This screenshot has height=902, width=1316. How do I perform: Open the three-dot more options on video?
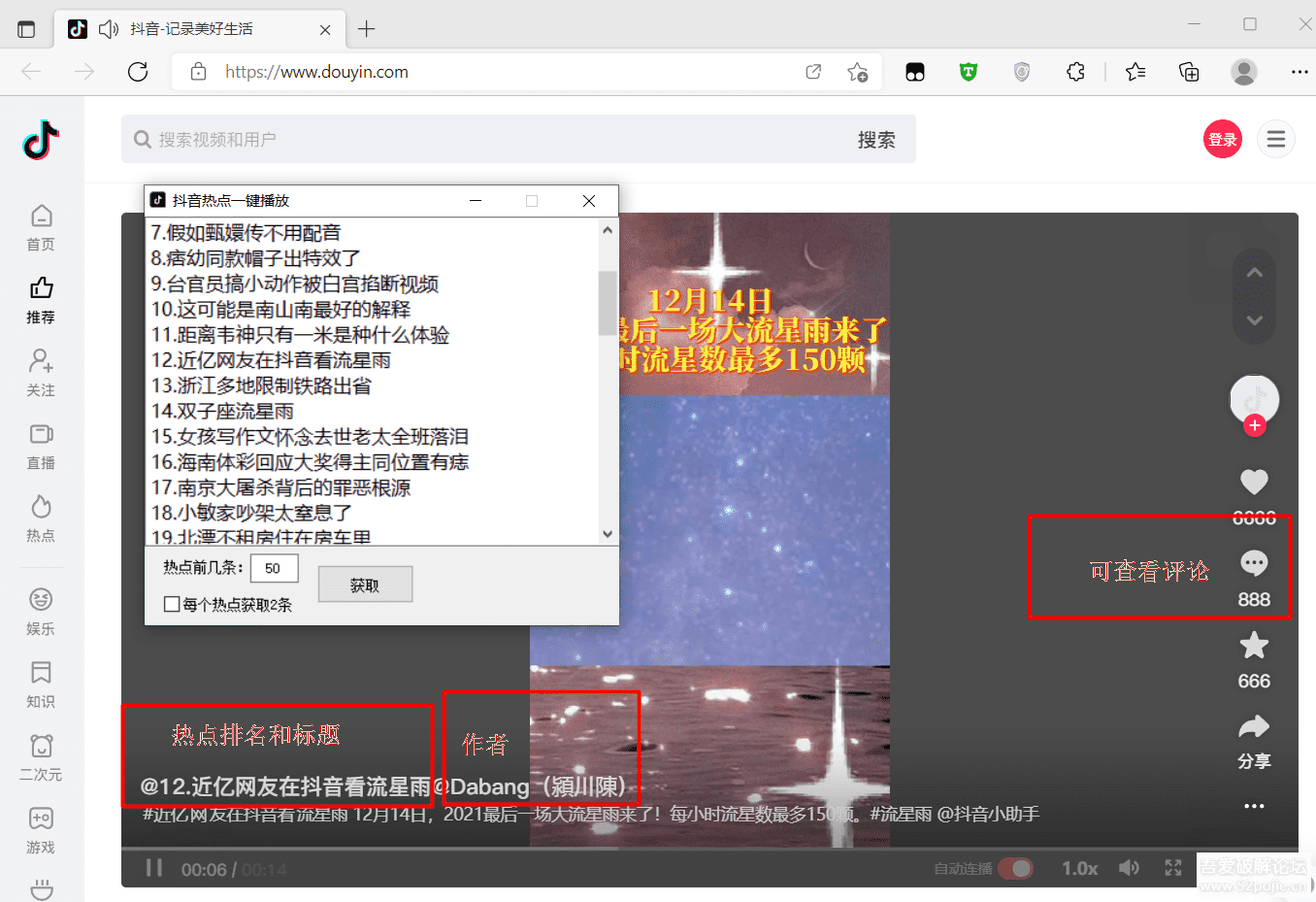point(1254,806)
